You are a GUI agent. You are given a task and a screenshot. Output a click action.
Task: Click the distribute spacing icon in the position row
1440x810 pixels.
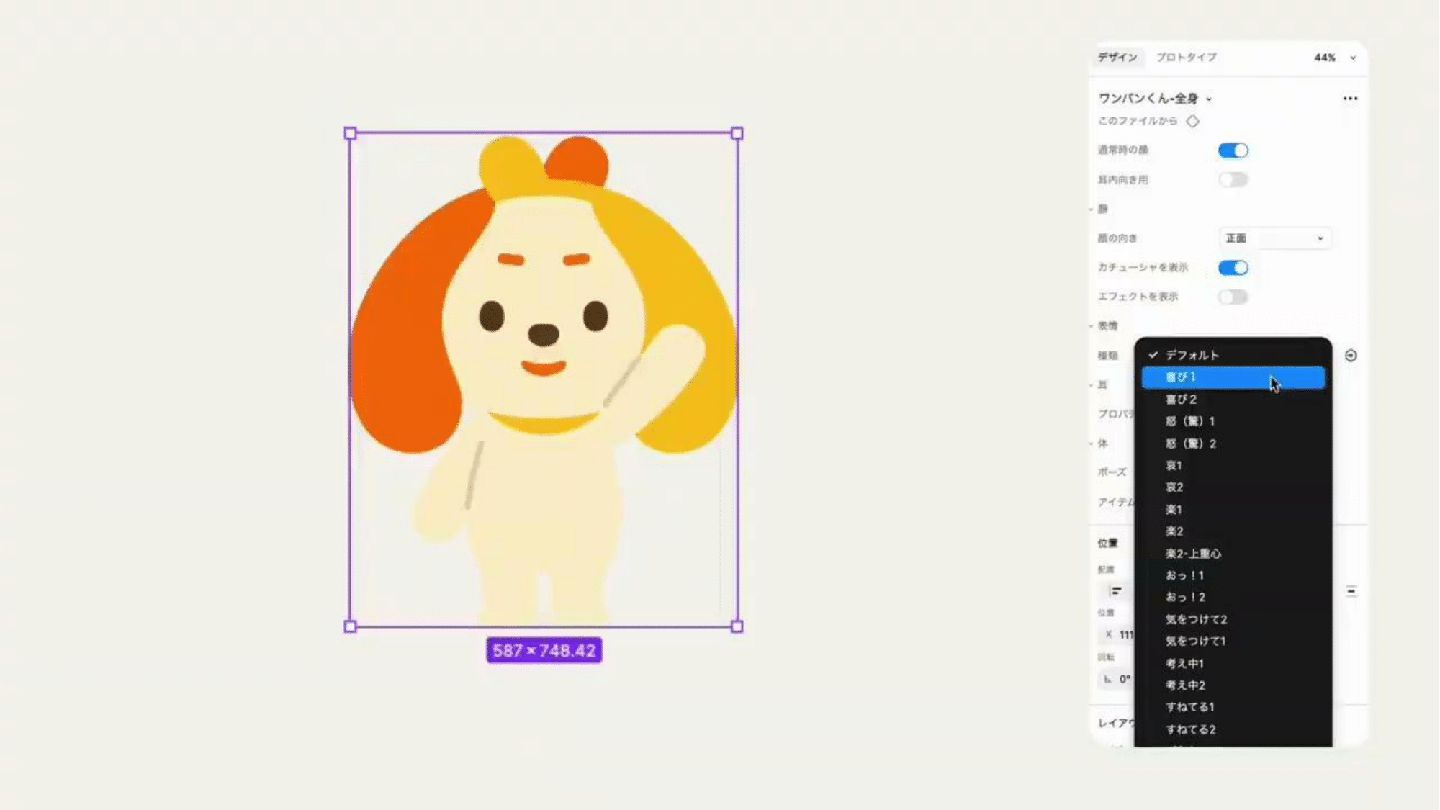(1351, 591)
